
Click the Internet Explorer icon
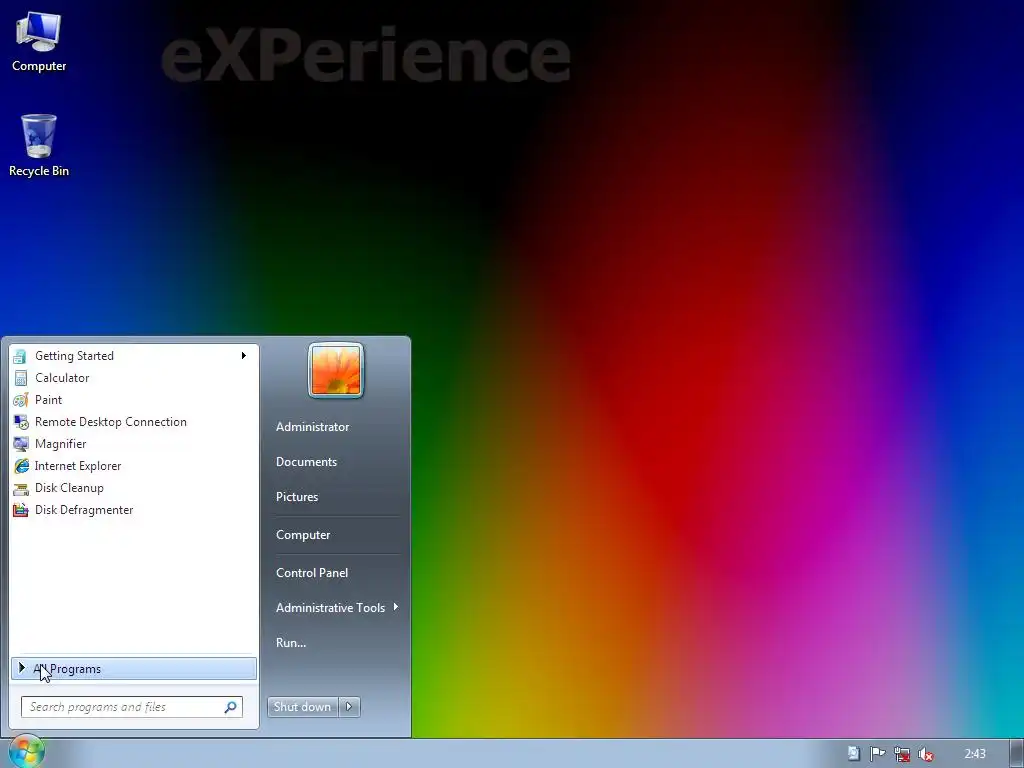[x=20, y=466]
